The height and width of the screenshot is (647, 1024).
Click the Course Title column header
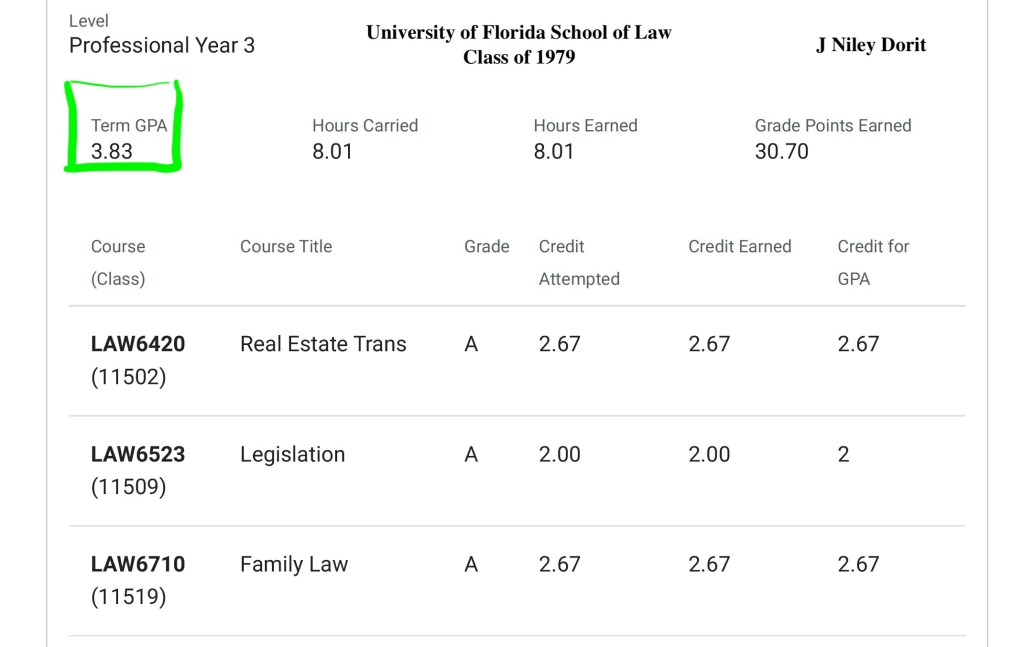tap(286, 246)
